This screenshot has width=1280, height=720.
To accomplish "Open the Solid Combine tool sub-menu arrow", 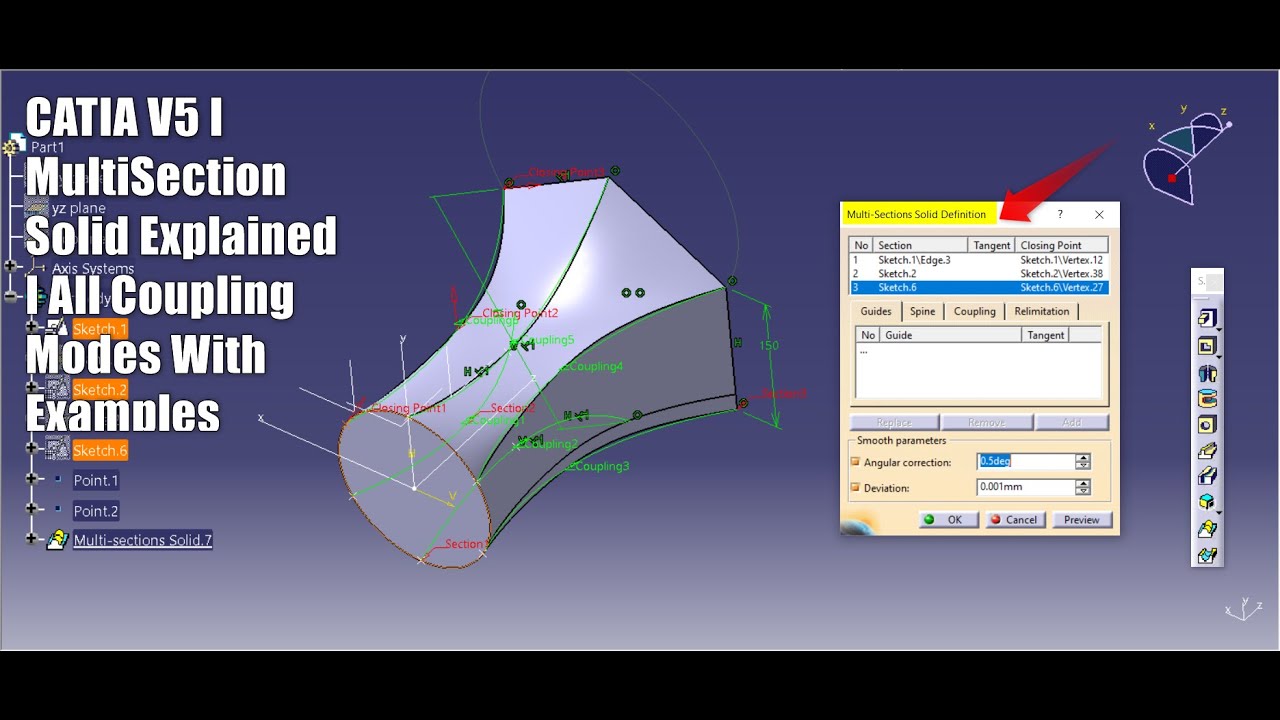I will 1218,512.
